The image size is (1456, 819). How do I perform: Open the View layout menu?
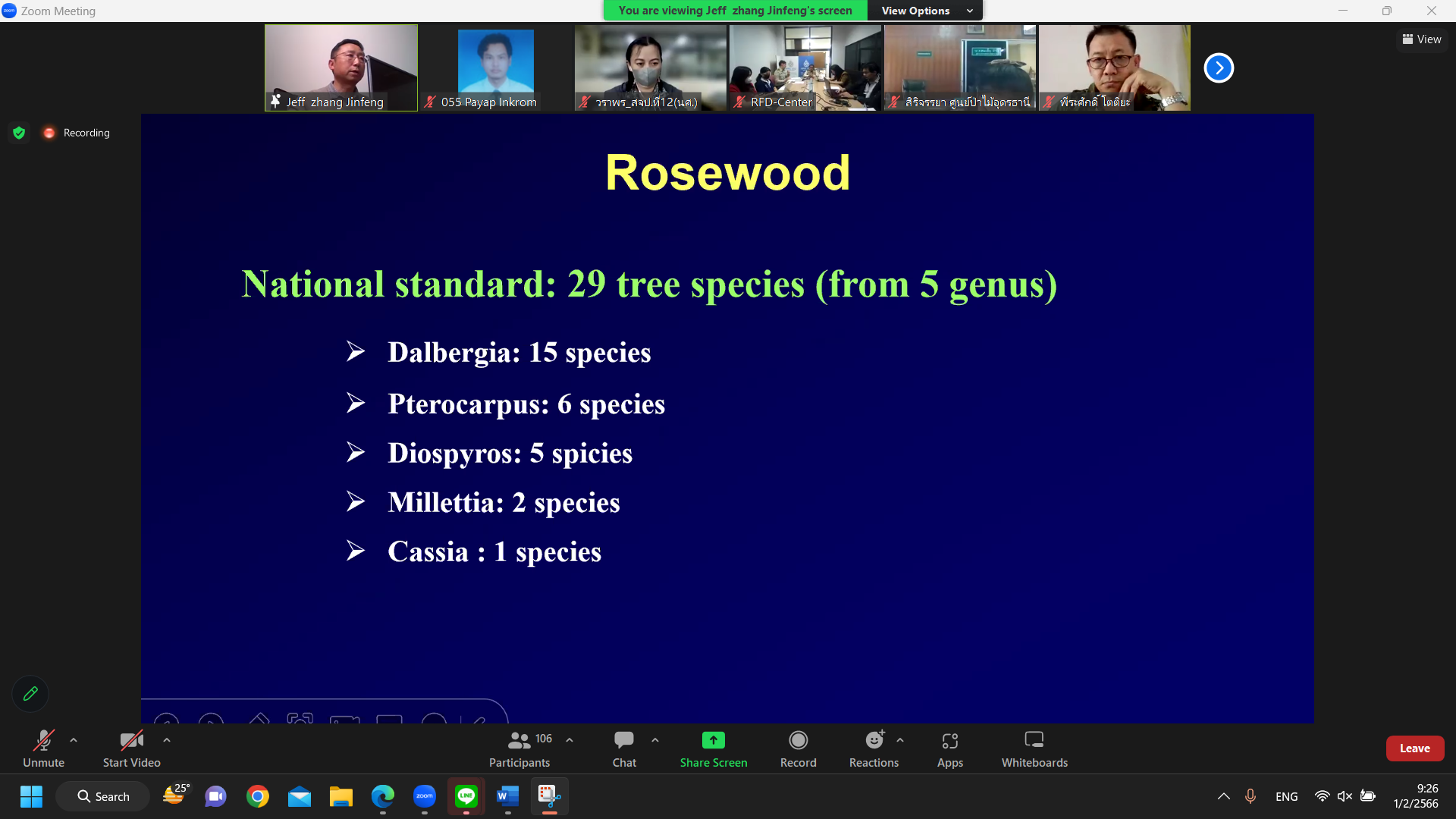coord(1422,39)
